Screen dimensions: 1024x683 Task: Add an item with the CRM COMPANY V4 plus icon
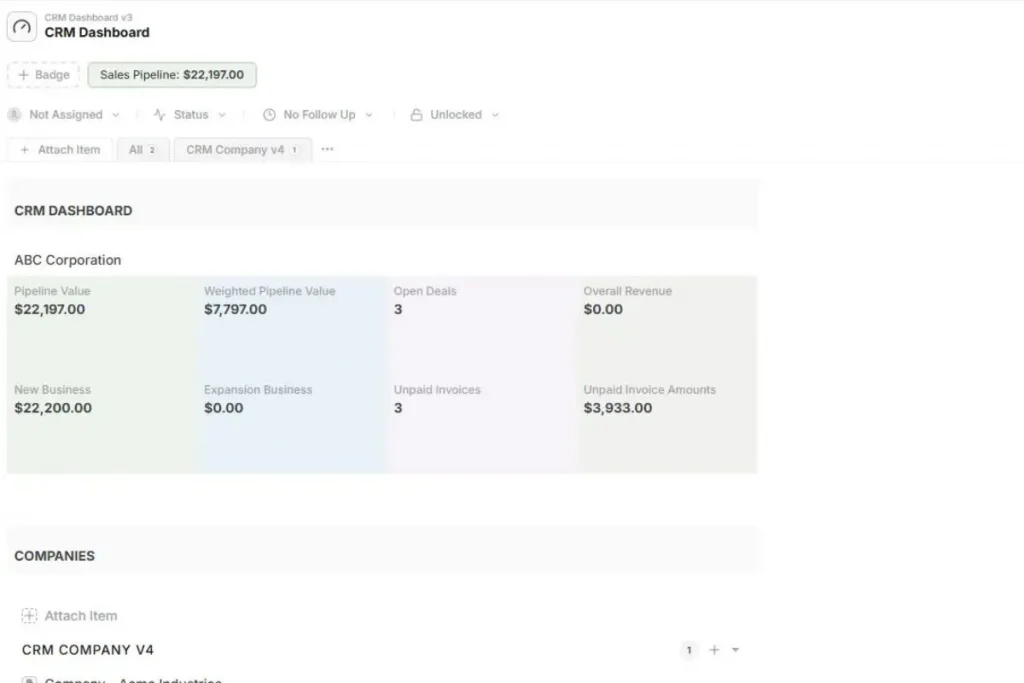pos(714,650)
